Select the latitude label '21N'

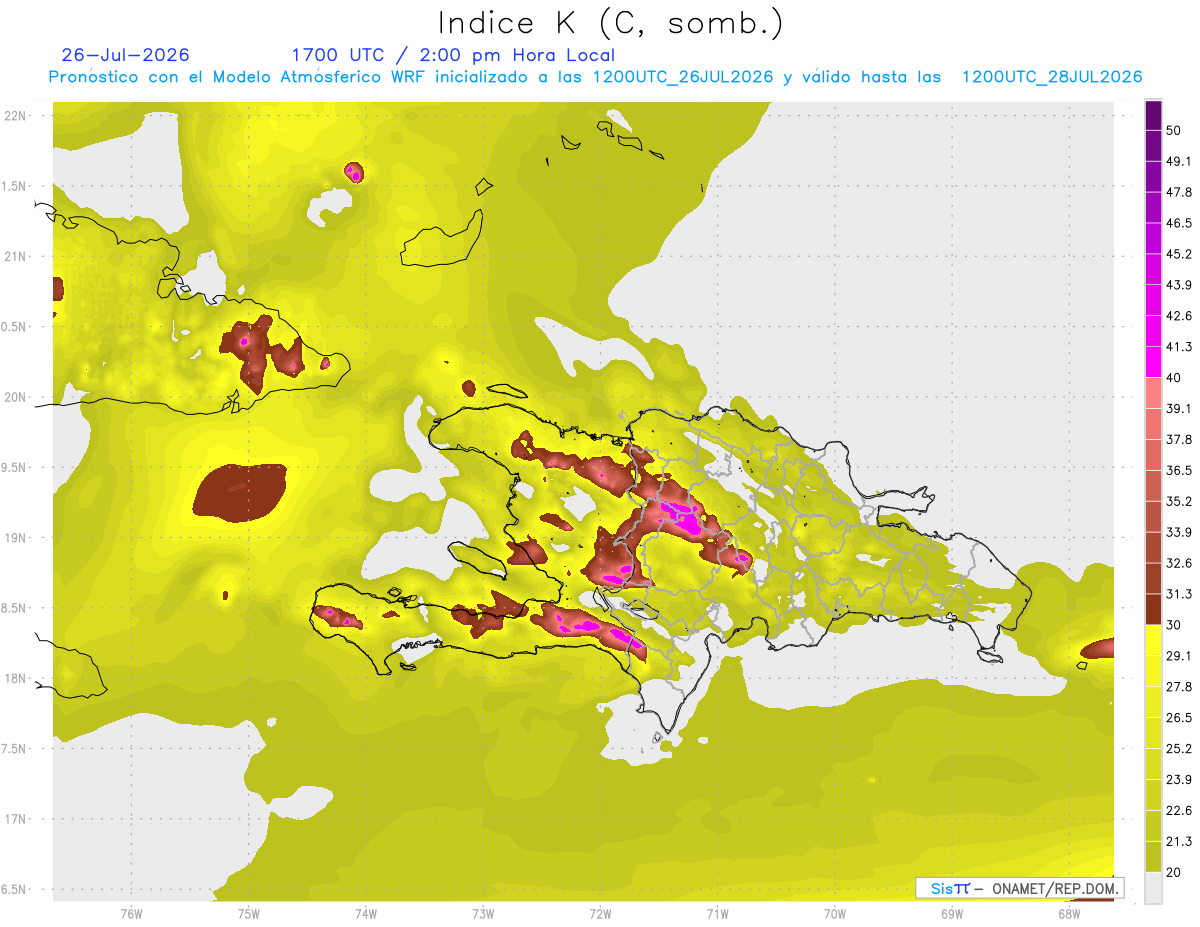pos(17,257)
